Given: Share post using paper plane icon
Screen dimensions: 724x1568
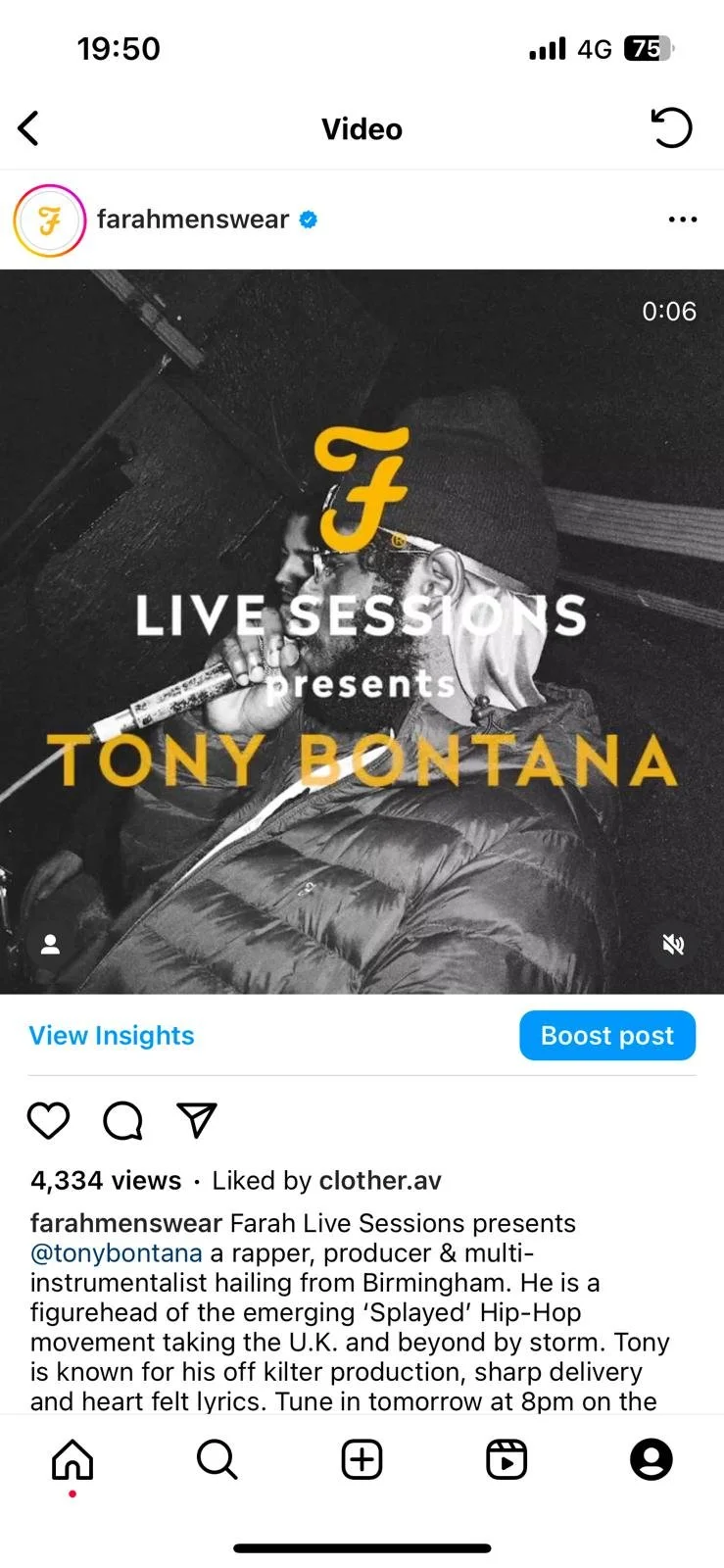Looking at the screenshot, I should pyautogui.click(x=196, y=1120).
